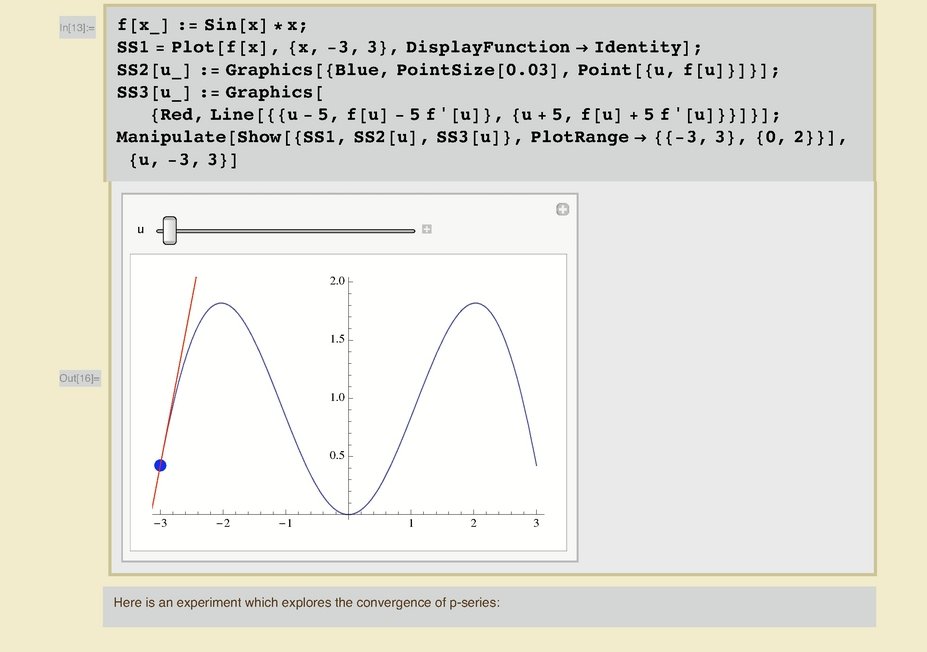Click the -3 x-axis tick label

158,524
